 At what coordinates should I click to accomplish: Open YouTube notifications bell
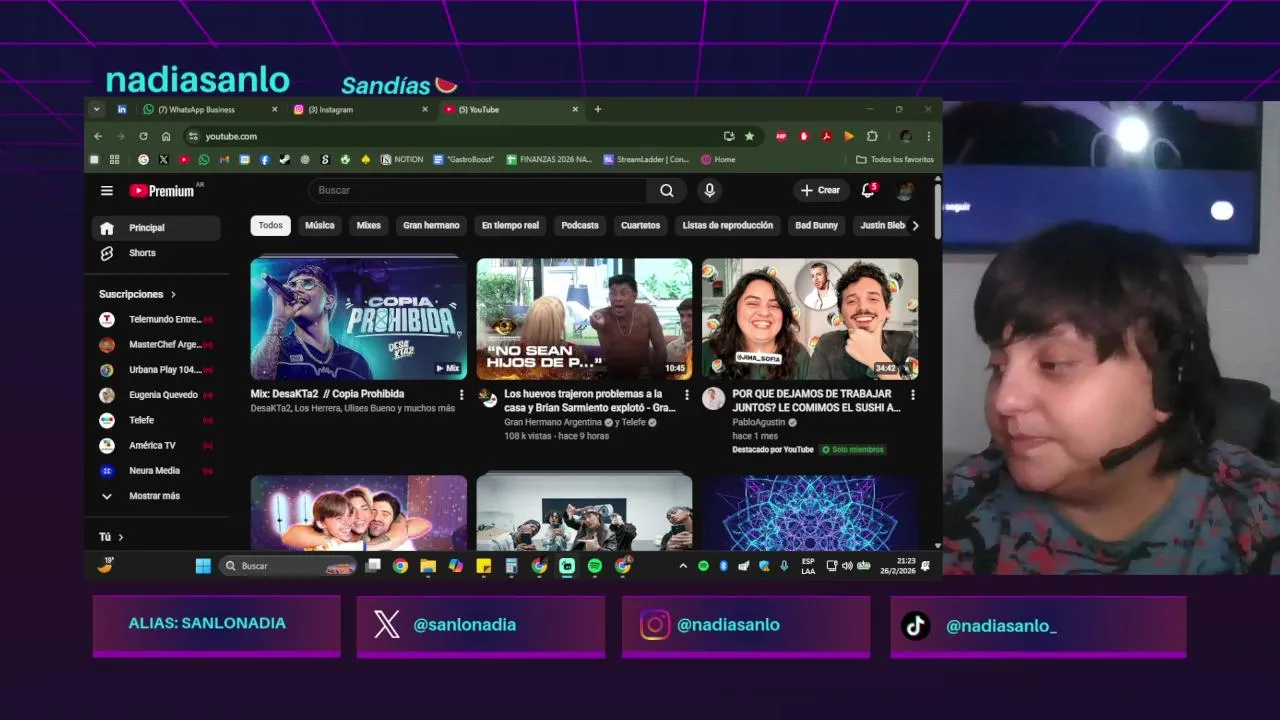[x=868, y=190]
